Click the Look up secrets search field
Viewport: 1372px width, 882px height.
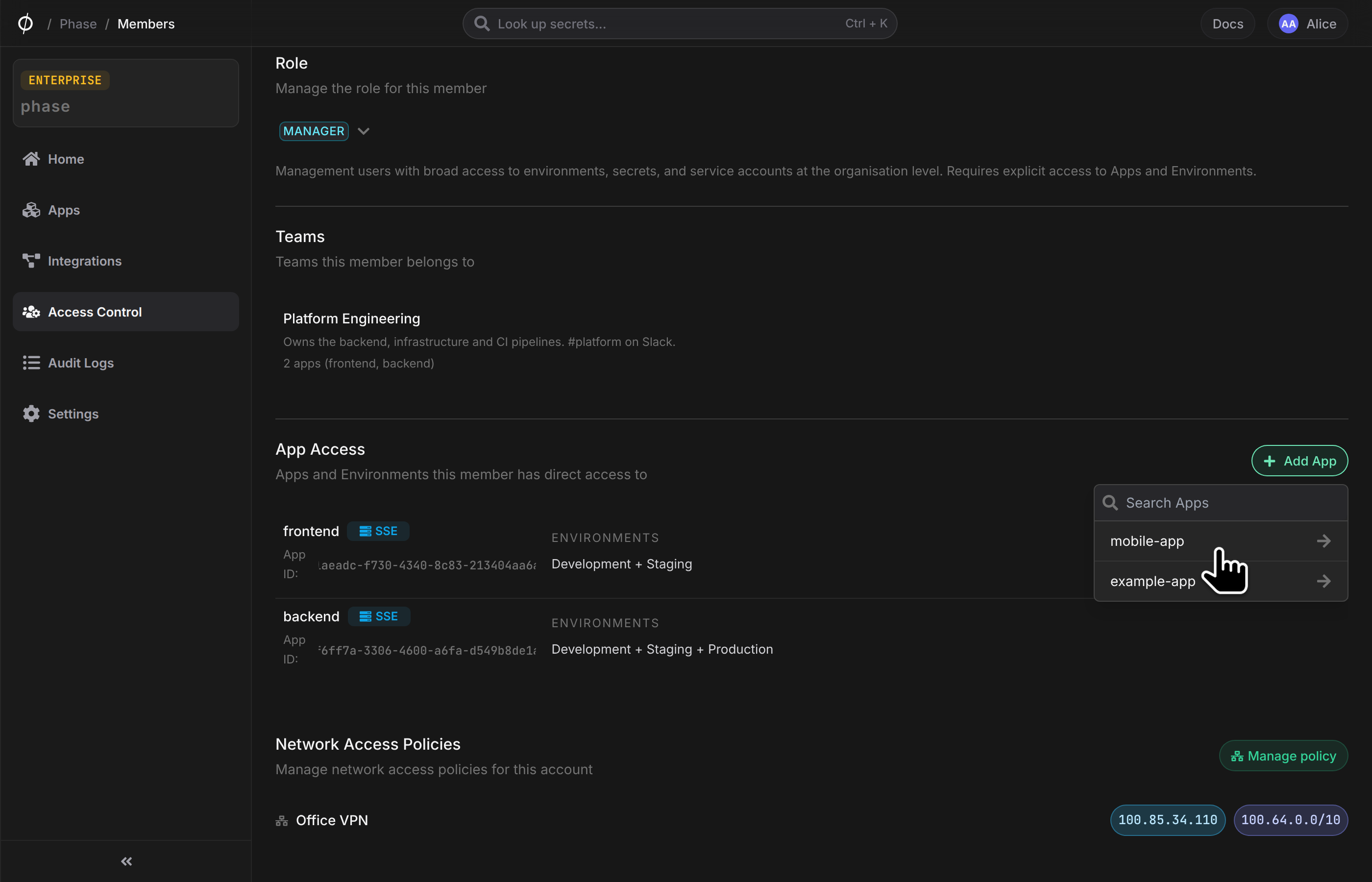(x=680, y=24)
